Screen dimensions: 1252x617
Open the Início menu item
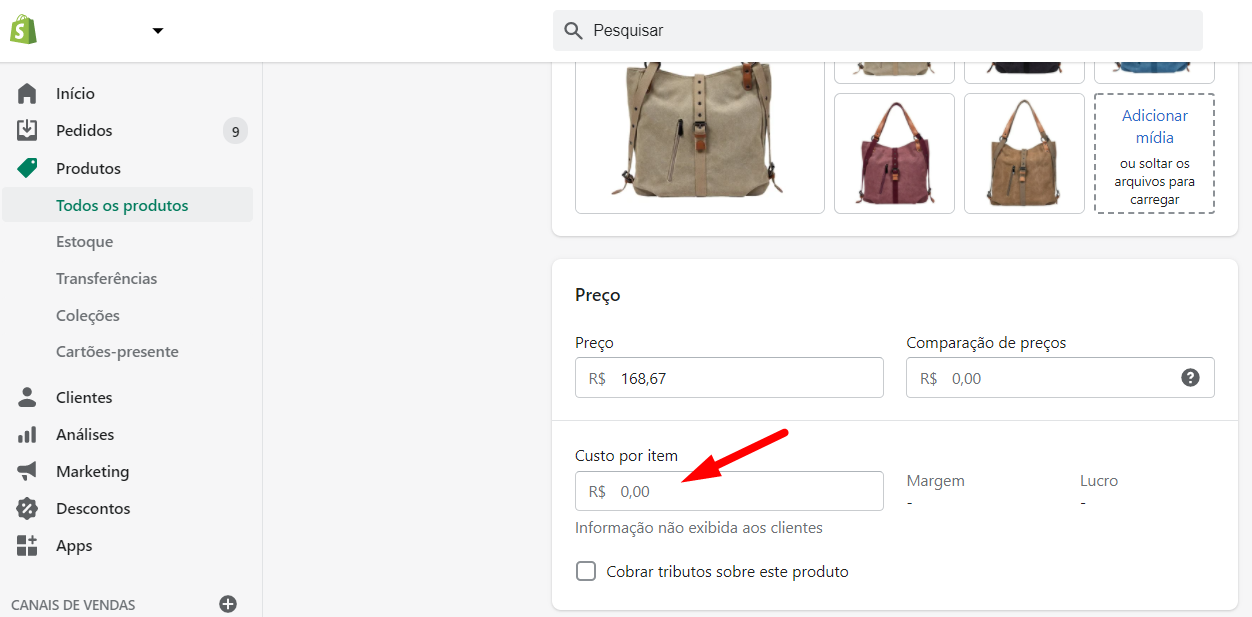tap(76, 94)
